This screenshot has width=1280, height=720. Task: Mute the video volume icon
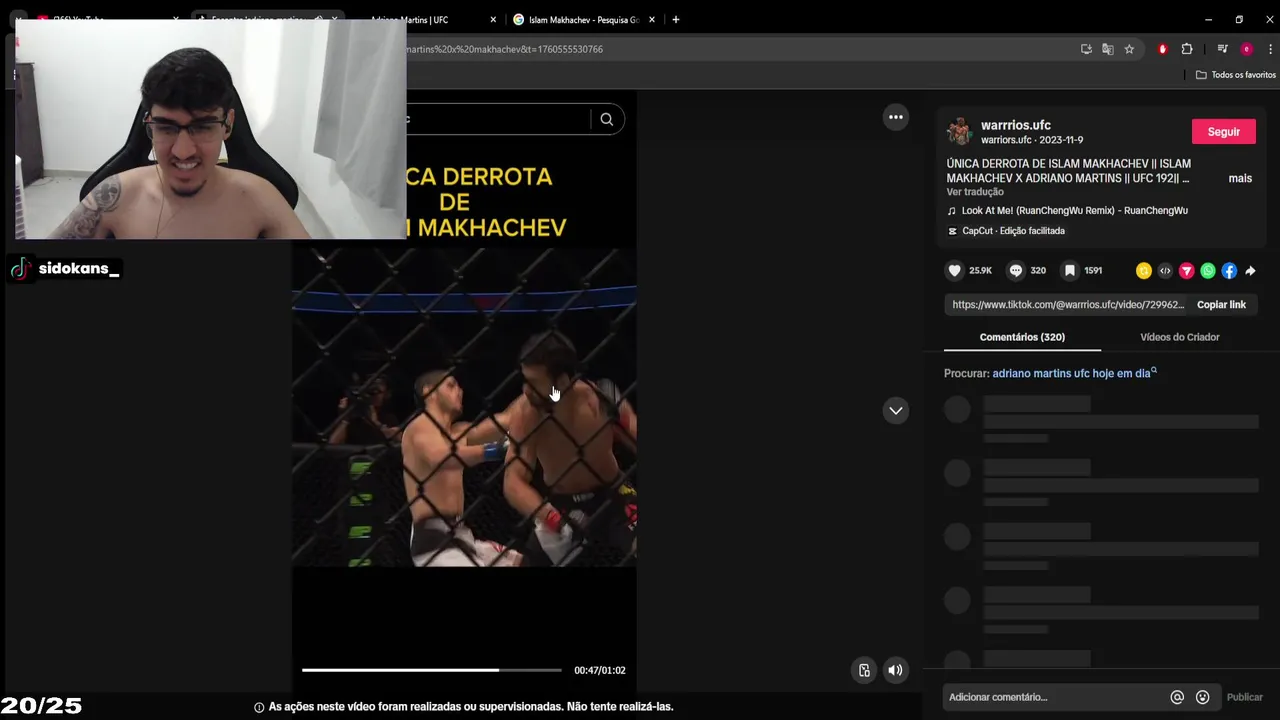[x=895, y=670]
